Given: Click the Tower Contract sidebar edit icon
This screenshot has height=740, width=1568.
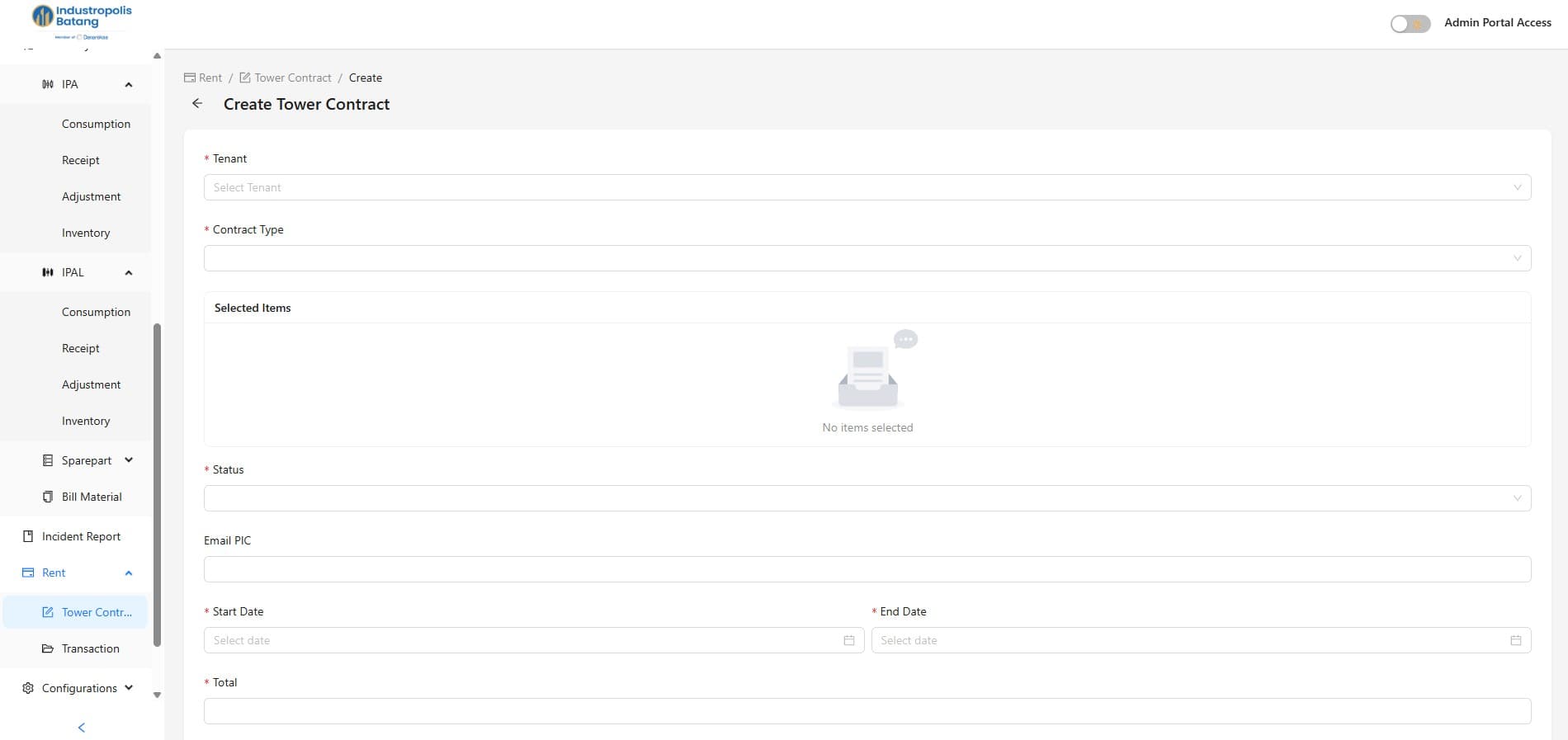Looking at the screenshot, I should (48, 612).
